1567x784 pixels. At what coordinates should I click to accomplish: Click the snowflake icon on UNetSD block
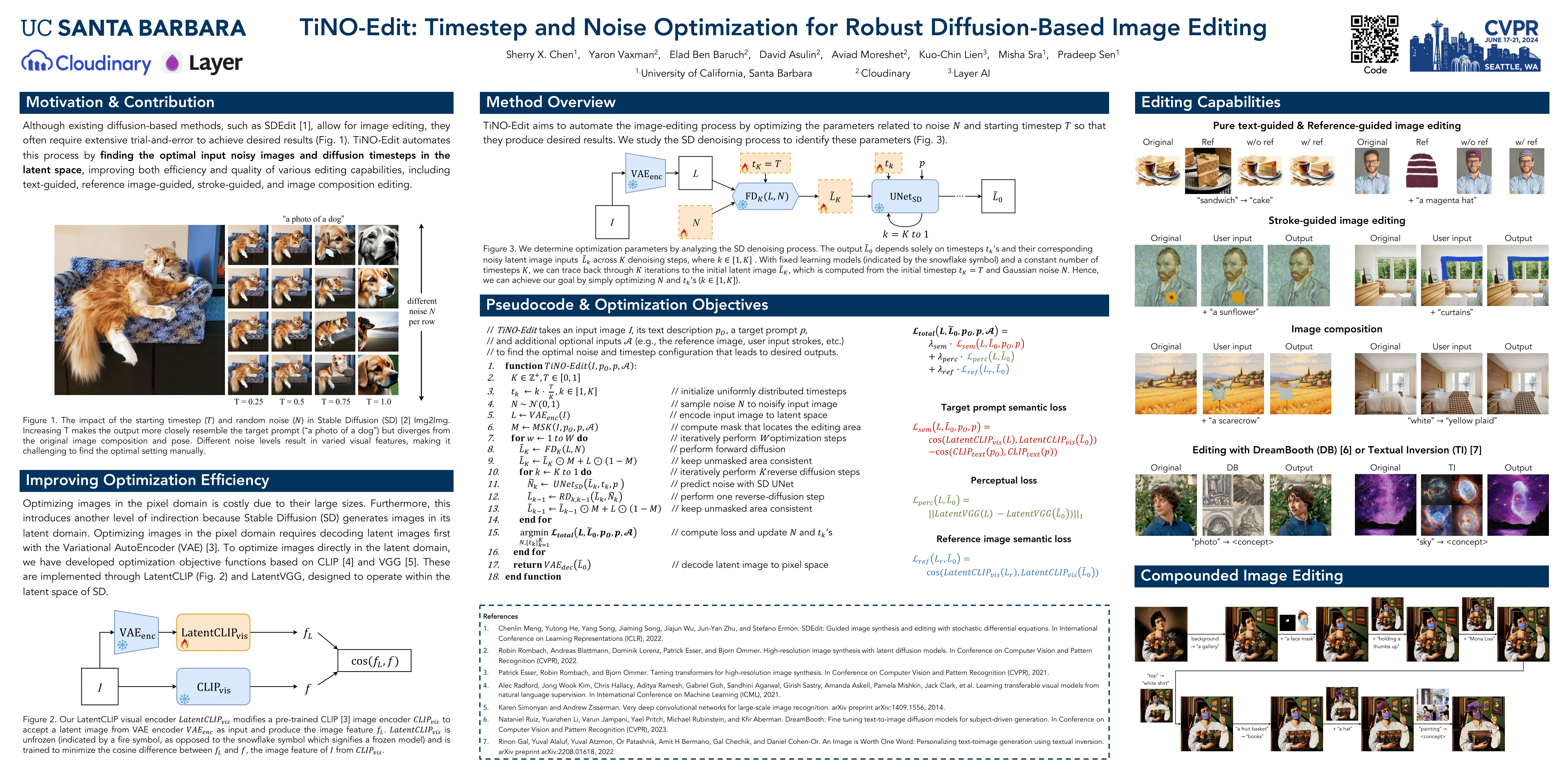coord(879,207)
